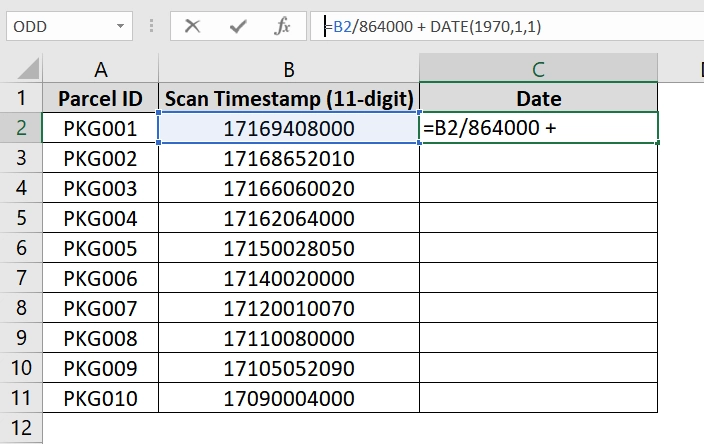Select row 9 header
This screenshot has width=704, height=444.
(21, 338)
